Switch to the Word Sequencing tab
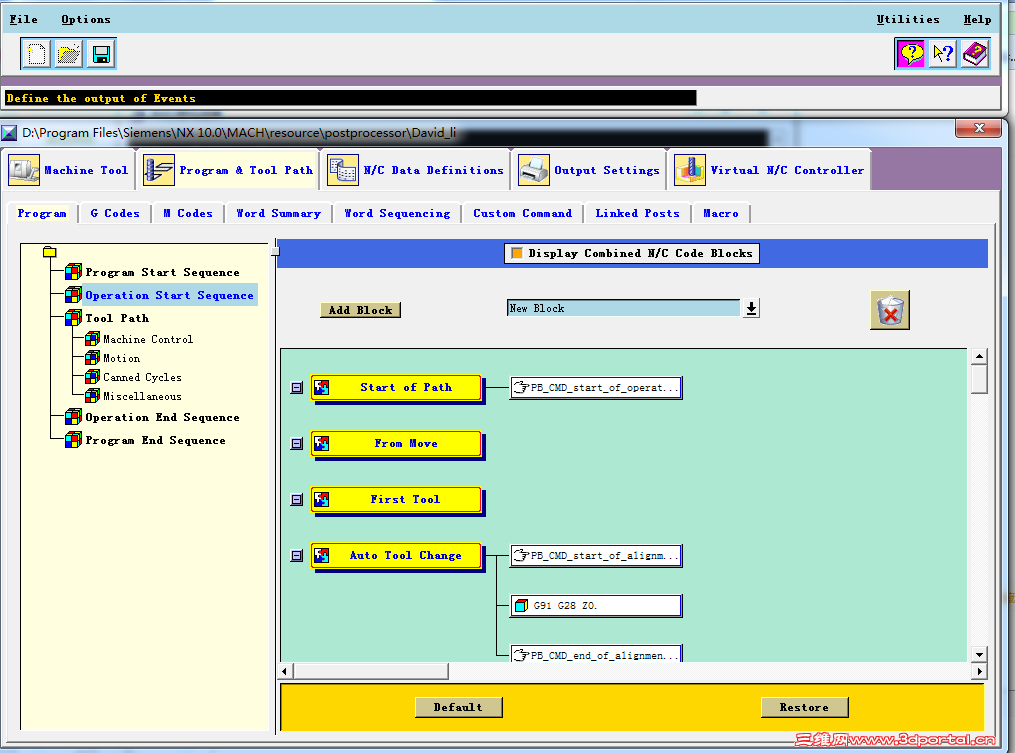 pyautogui.click(x=397, y=213)
